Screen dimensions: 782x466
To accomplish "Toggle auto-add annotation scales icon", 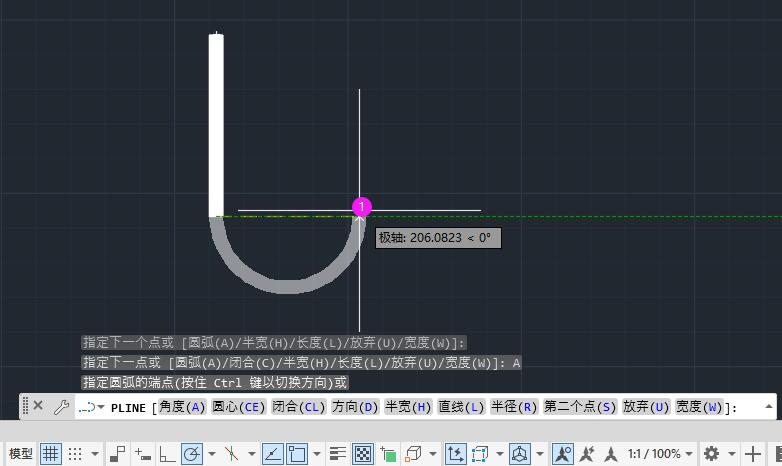I will [x=586, y=454].
